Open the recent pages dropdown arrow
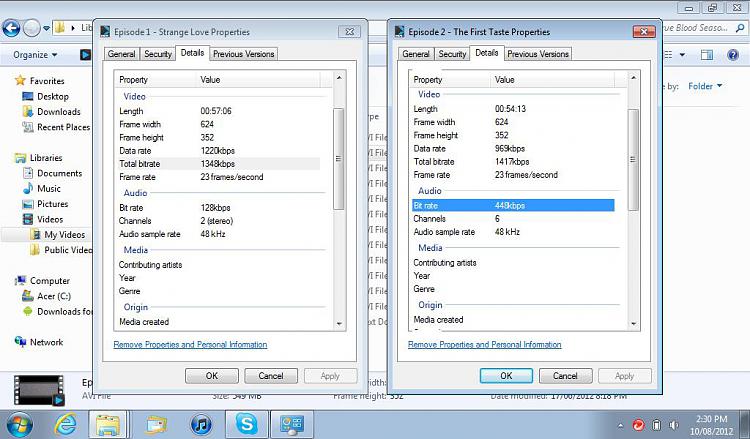The height and width of the screenshot is (439, 750). [46, 29]
